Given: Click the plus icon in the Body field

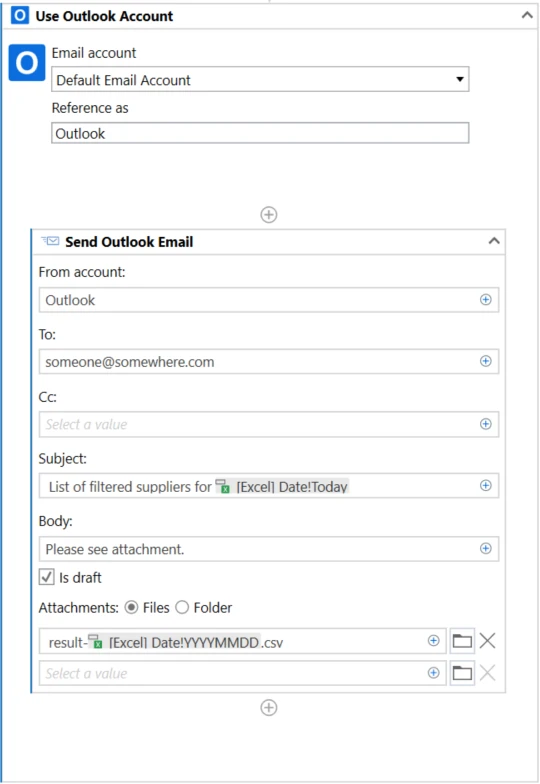Looking at the screenshot, I should 486,548.
